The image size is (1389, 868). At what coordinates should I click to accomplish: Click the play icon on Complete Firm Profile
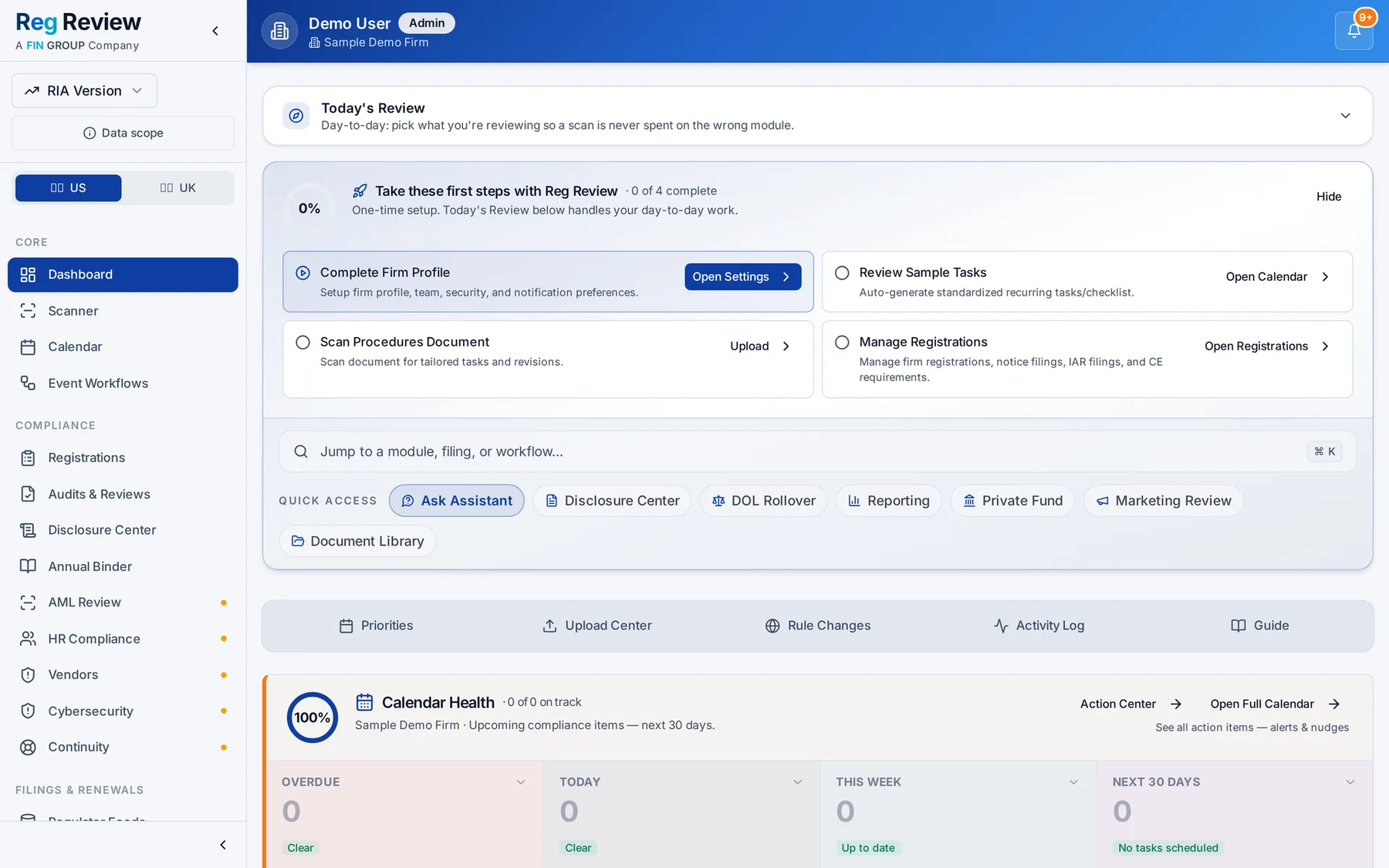(x=302, y=273)
